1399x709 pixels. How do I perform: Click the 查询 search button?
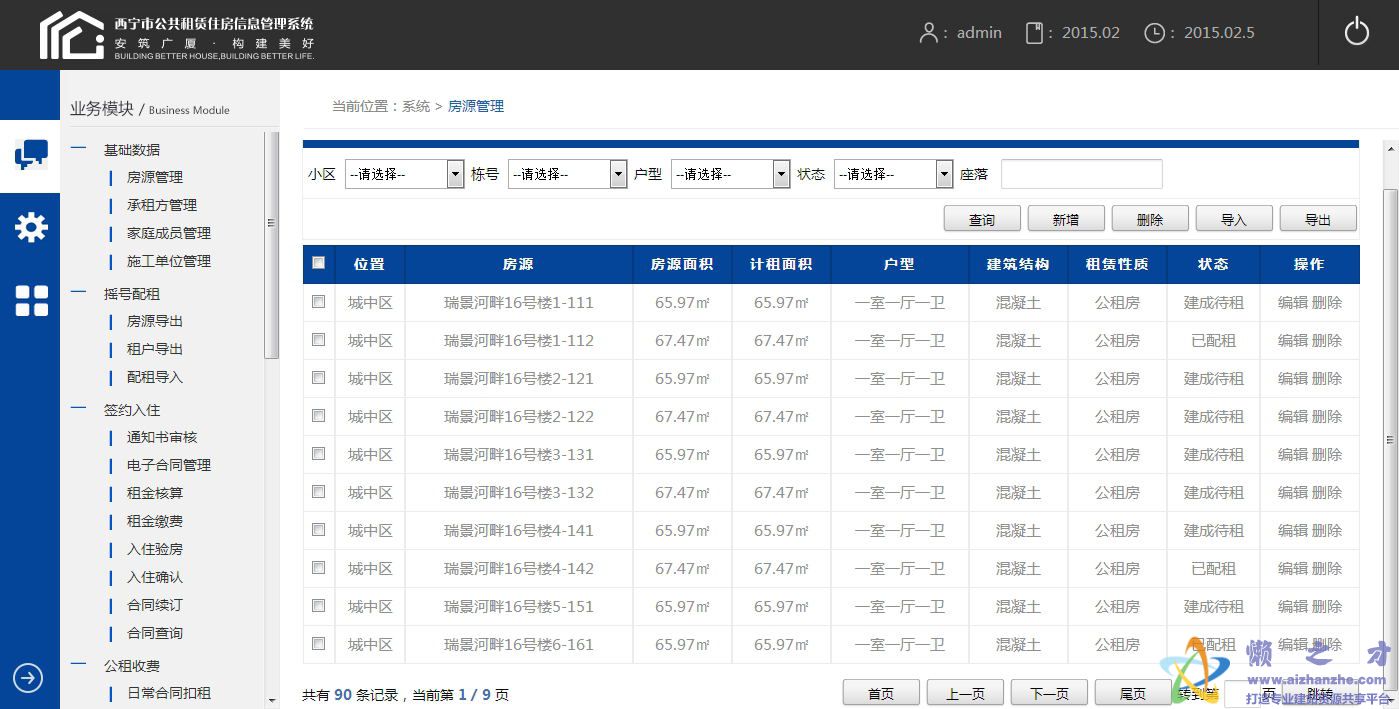[981, 219]
